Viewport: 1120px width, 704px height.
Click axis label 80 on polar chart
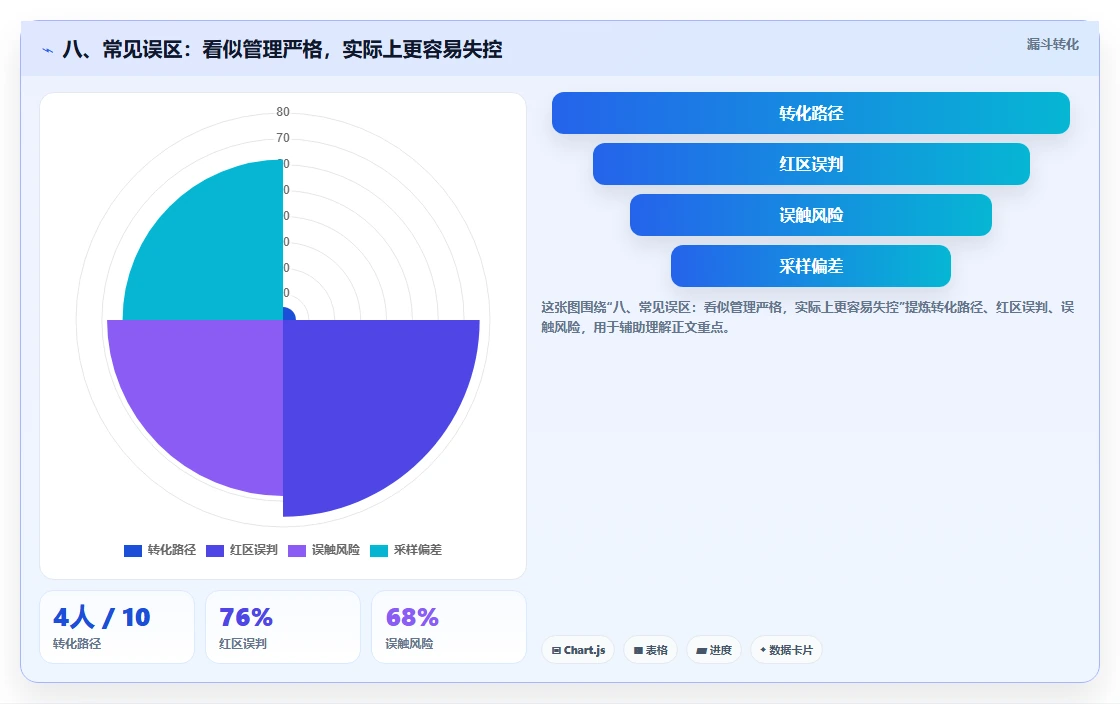coord(283,112)
